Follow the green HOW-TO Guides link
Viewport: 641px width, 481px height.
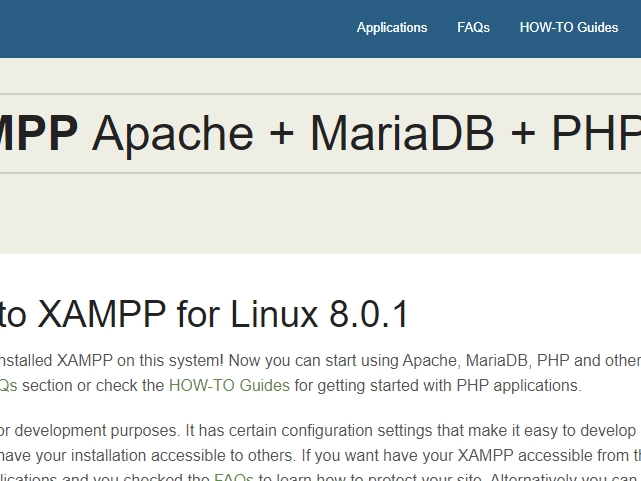229,385
